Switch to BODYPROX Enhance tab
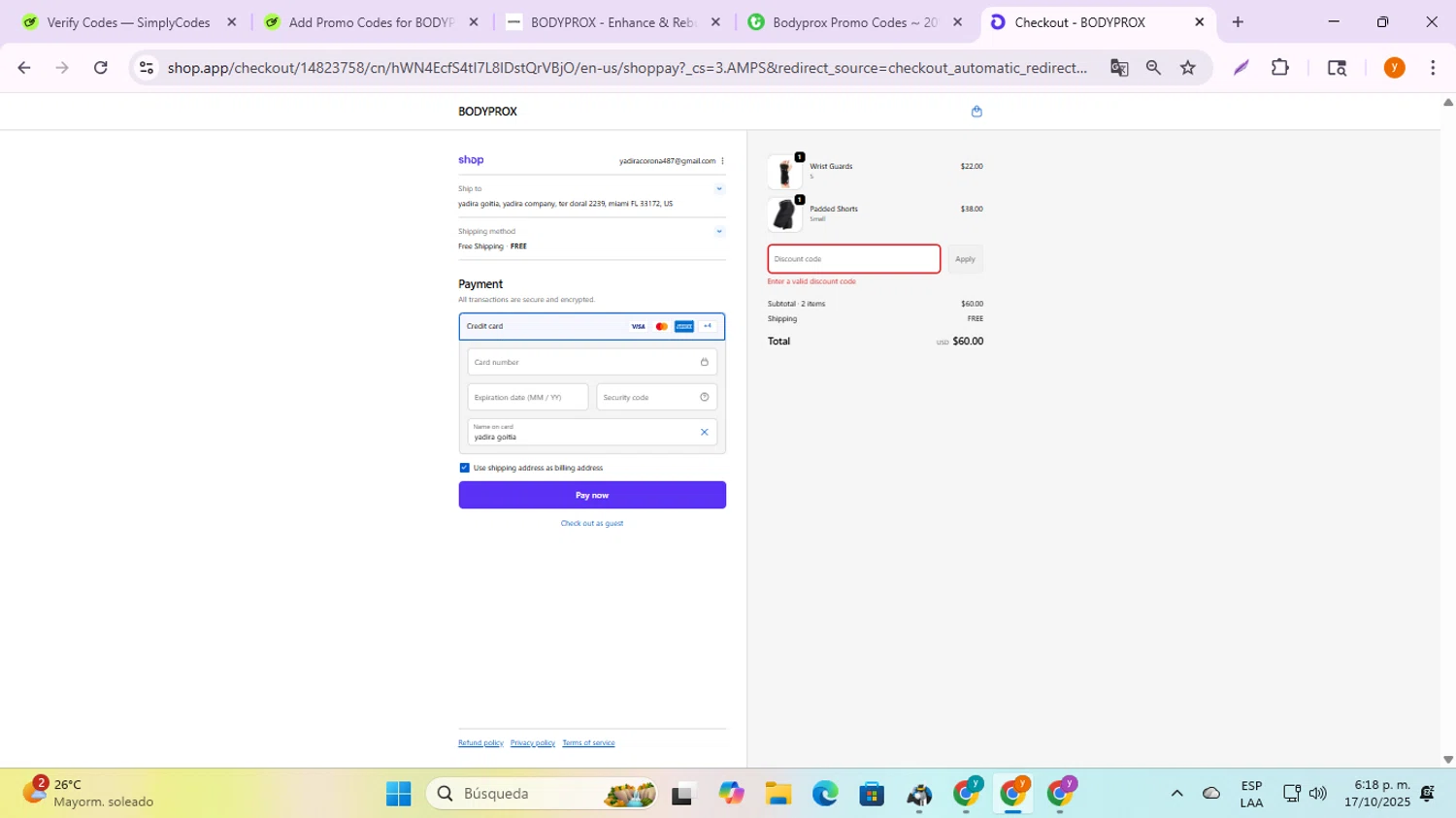 tap(613, 22)
